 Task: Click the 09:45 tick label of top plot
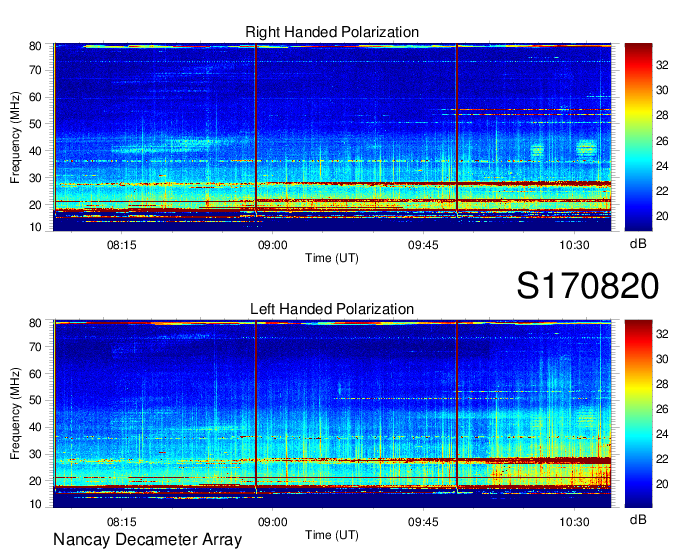click(x=423, y=245)
